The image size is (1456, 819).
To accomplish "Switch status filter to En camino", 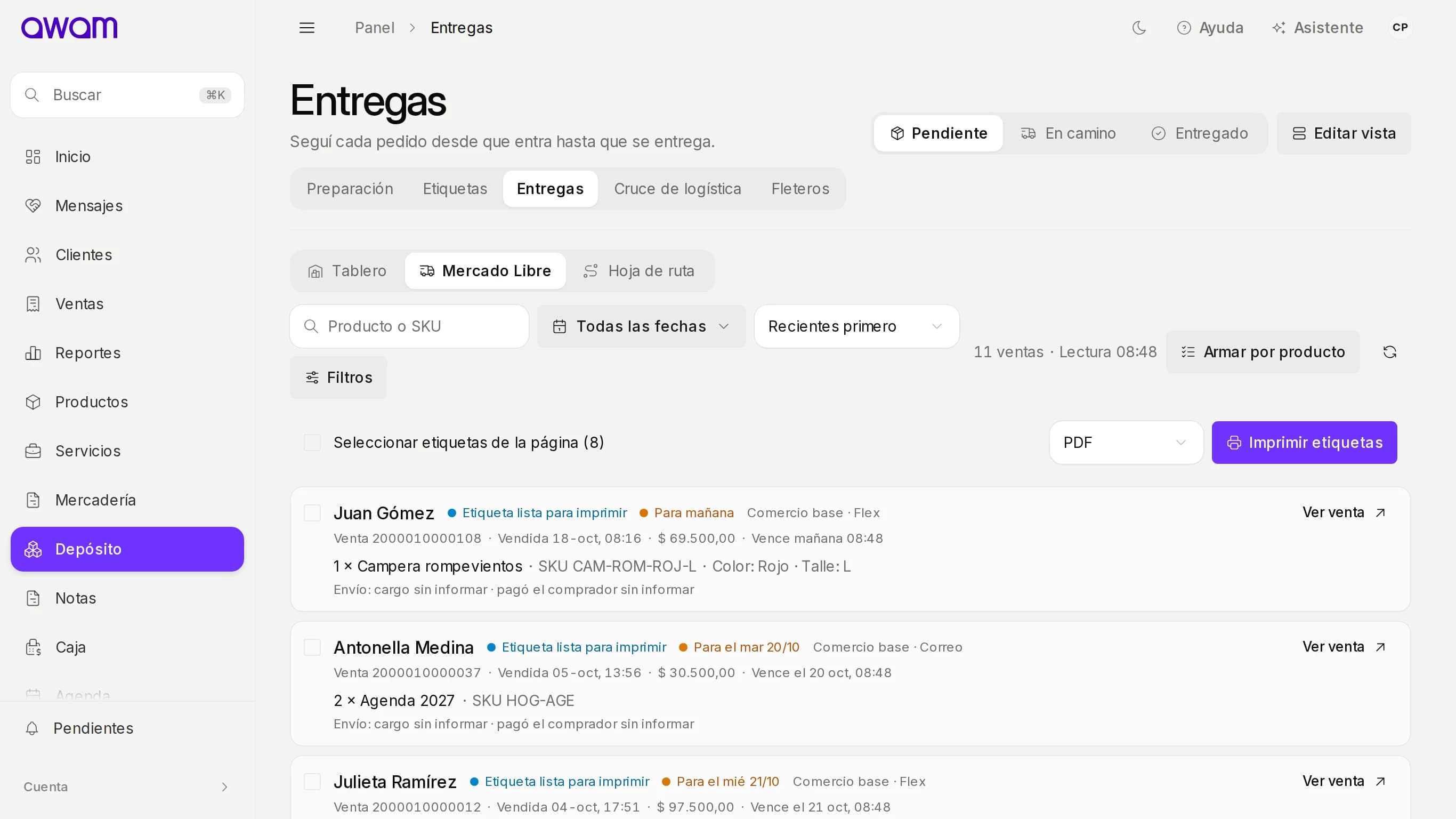I will coord(1067,133).
